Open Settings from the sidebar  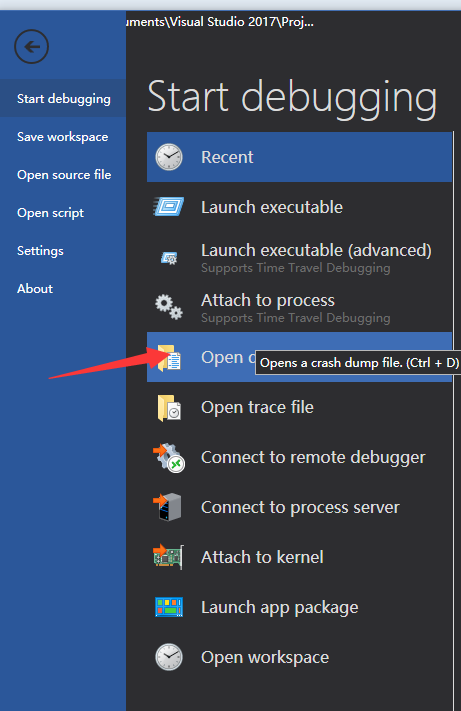pos(40,251)
